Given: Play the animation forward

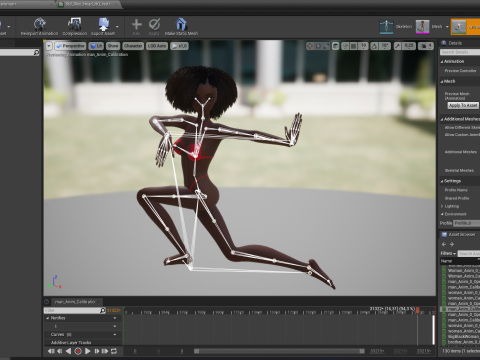Looking at the screenshot, I should 87,351.
